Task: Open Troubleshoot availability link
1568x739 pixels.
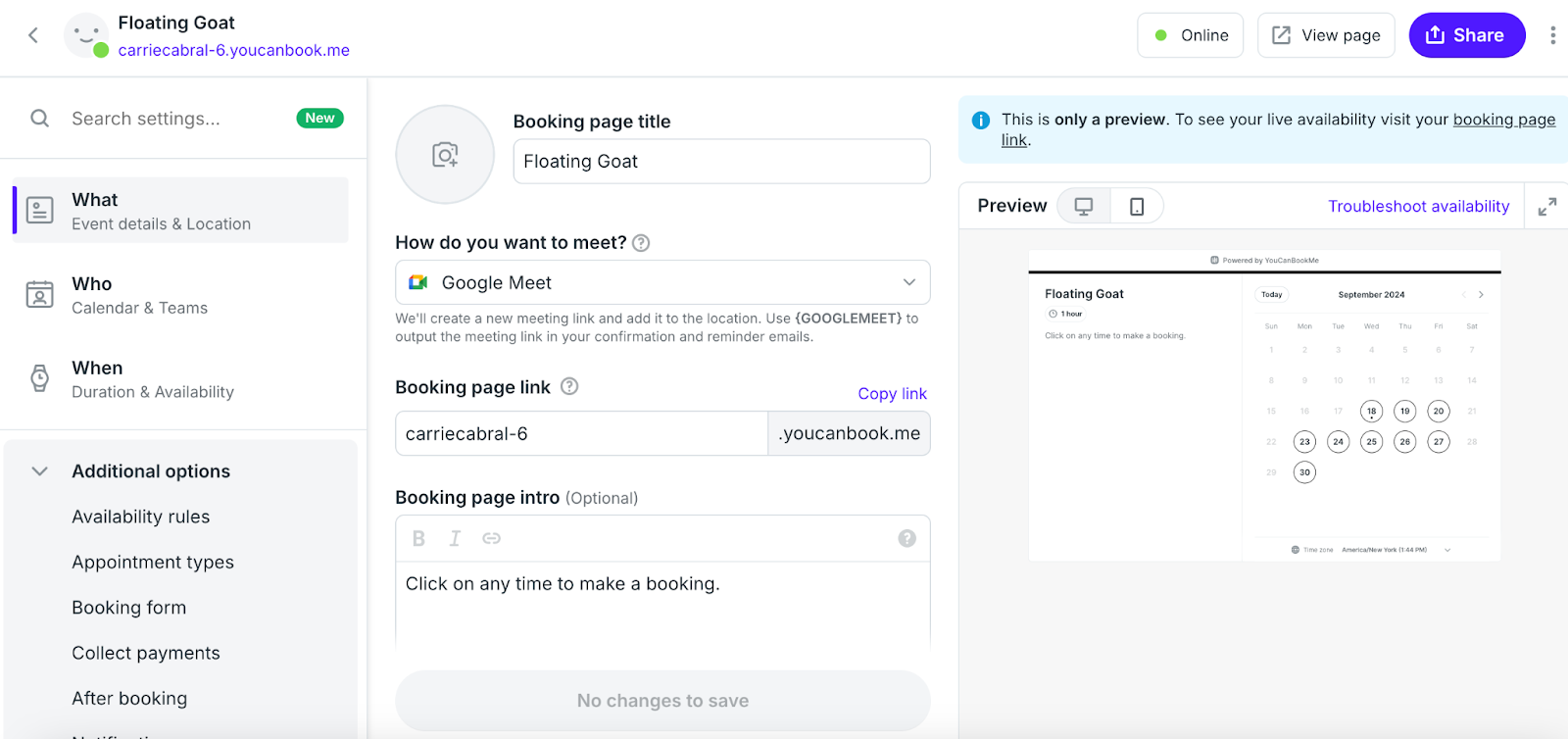Action: (1418, 206)
